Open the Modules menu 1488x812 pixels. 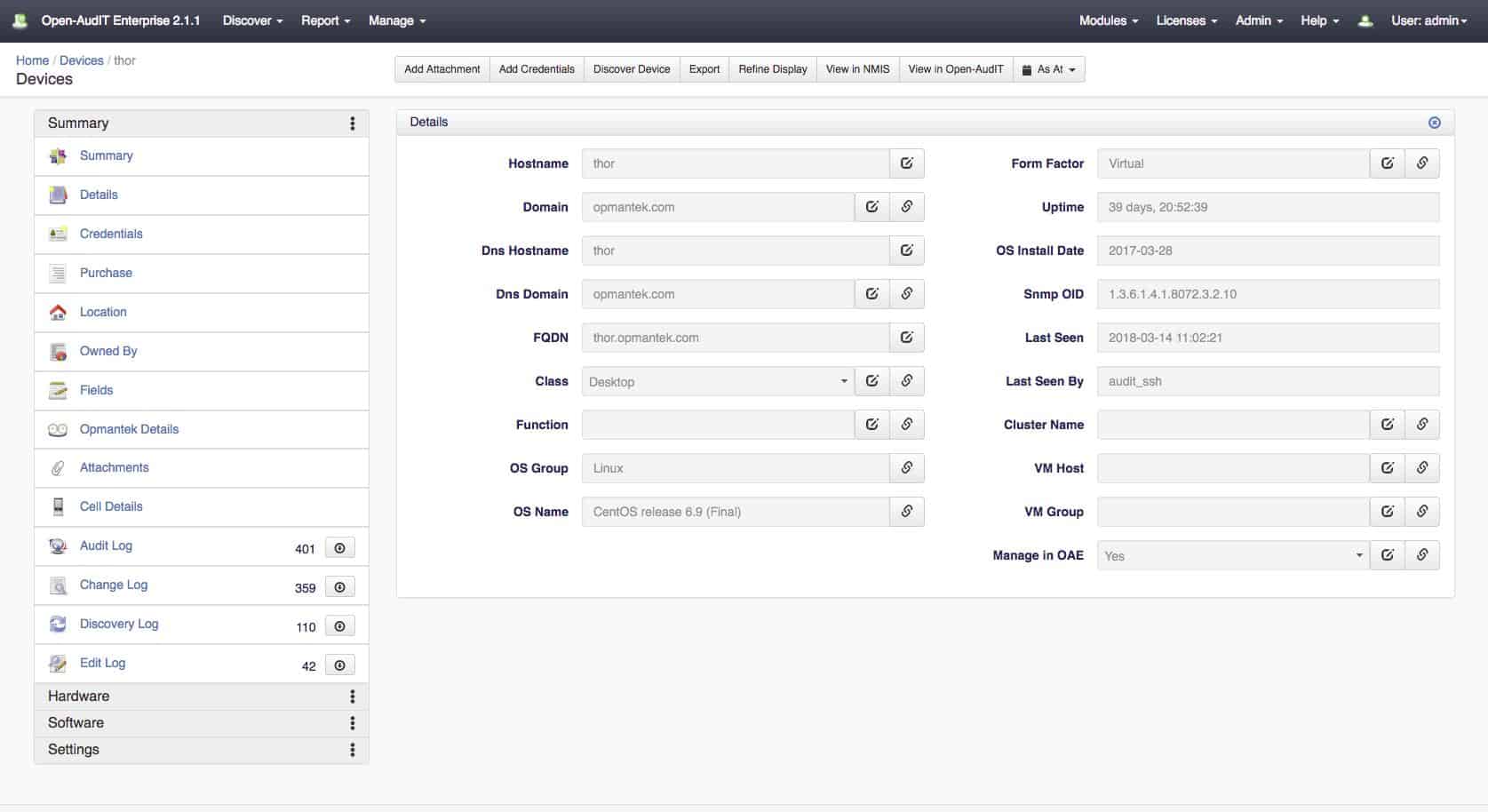tap(1109, 20)
